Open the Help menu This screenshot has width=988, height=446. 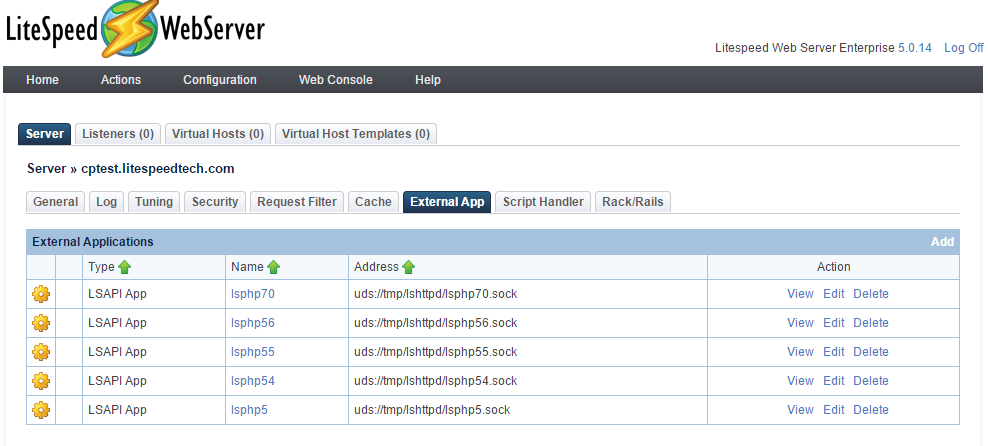[x=428, y=80]
